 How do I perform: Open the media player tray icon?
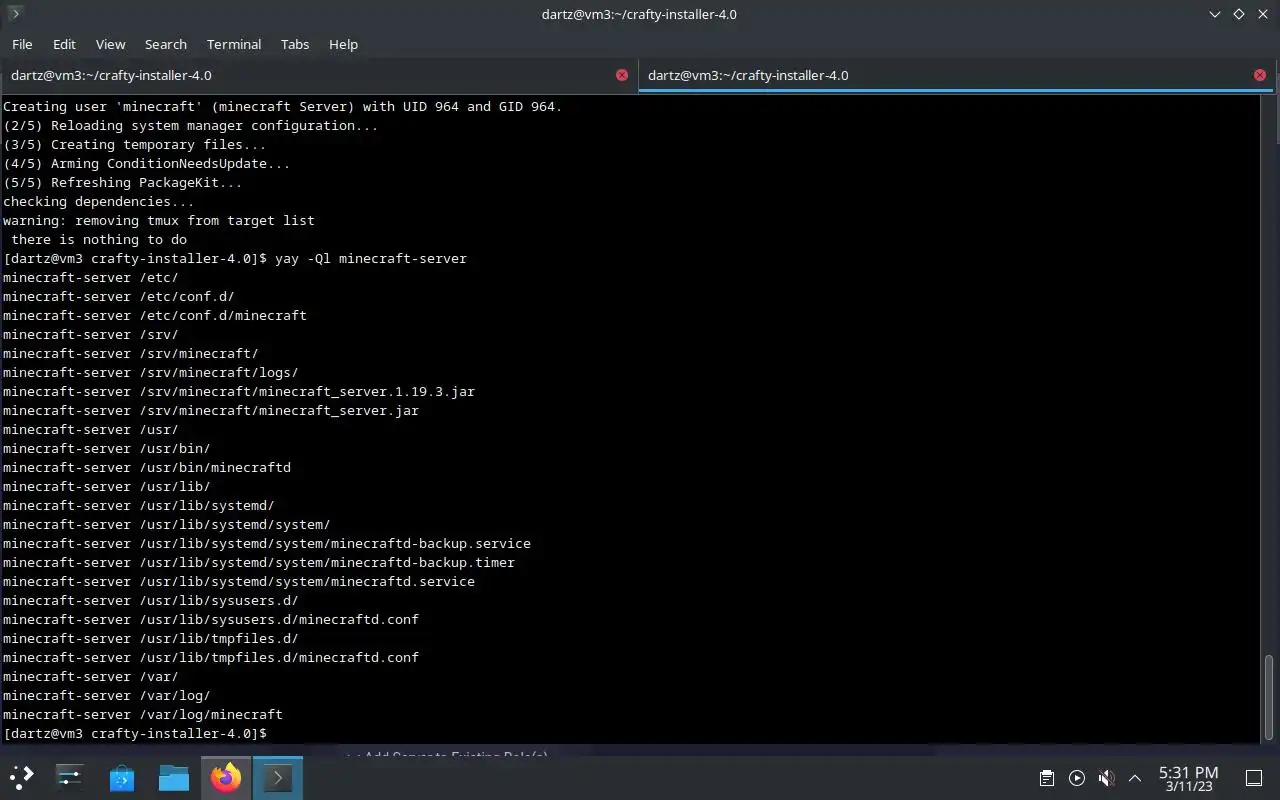pyautogui.click(x=1076, y=778)
